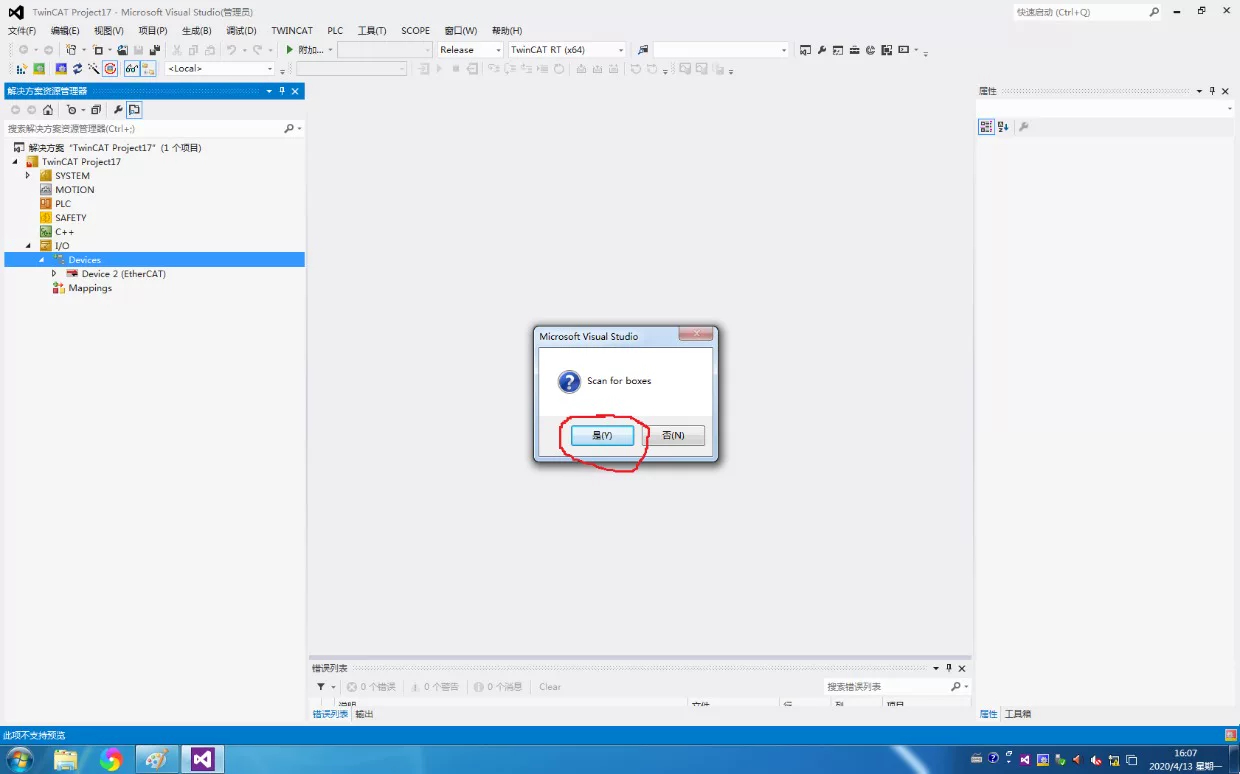1240x774 pixels.
Task: Expand the Device 2 (EtherCAT) tree node
Action: (54, 273)
